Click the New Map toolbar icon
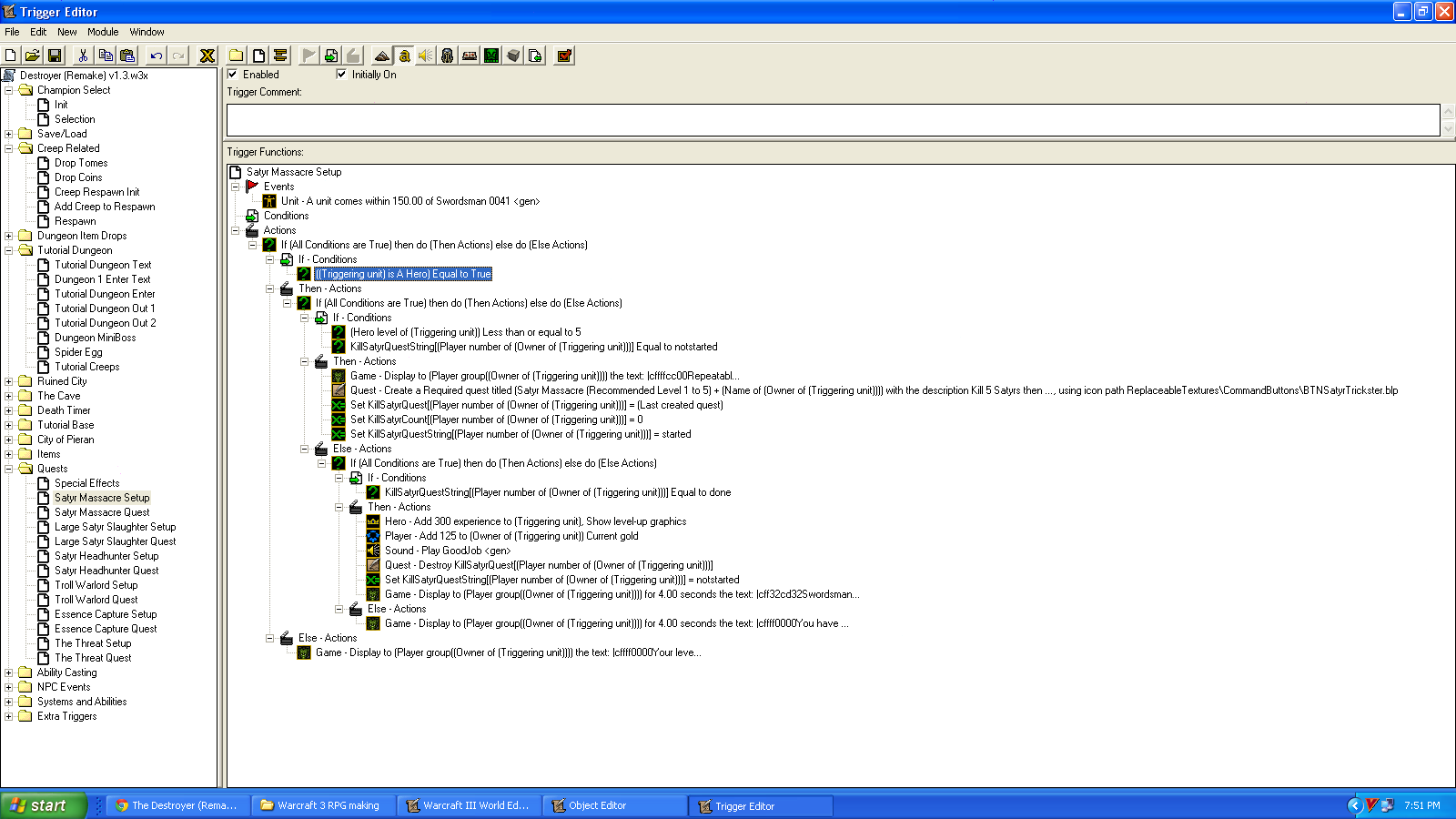The width and height of the screenshot is (1456, 819). pyautogui.click(x=11, y=56)
